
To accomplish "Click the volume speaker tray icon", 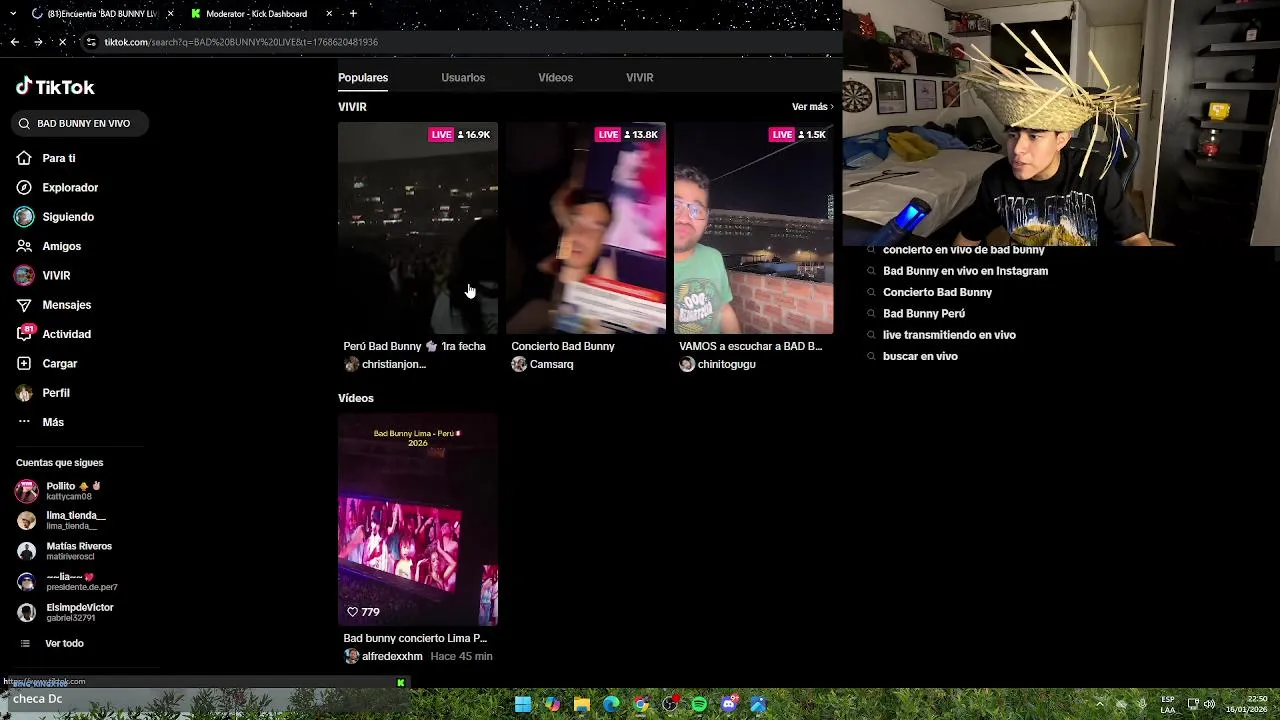I will click(1210, 703).
